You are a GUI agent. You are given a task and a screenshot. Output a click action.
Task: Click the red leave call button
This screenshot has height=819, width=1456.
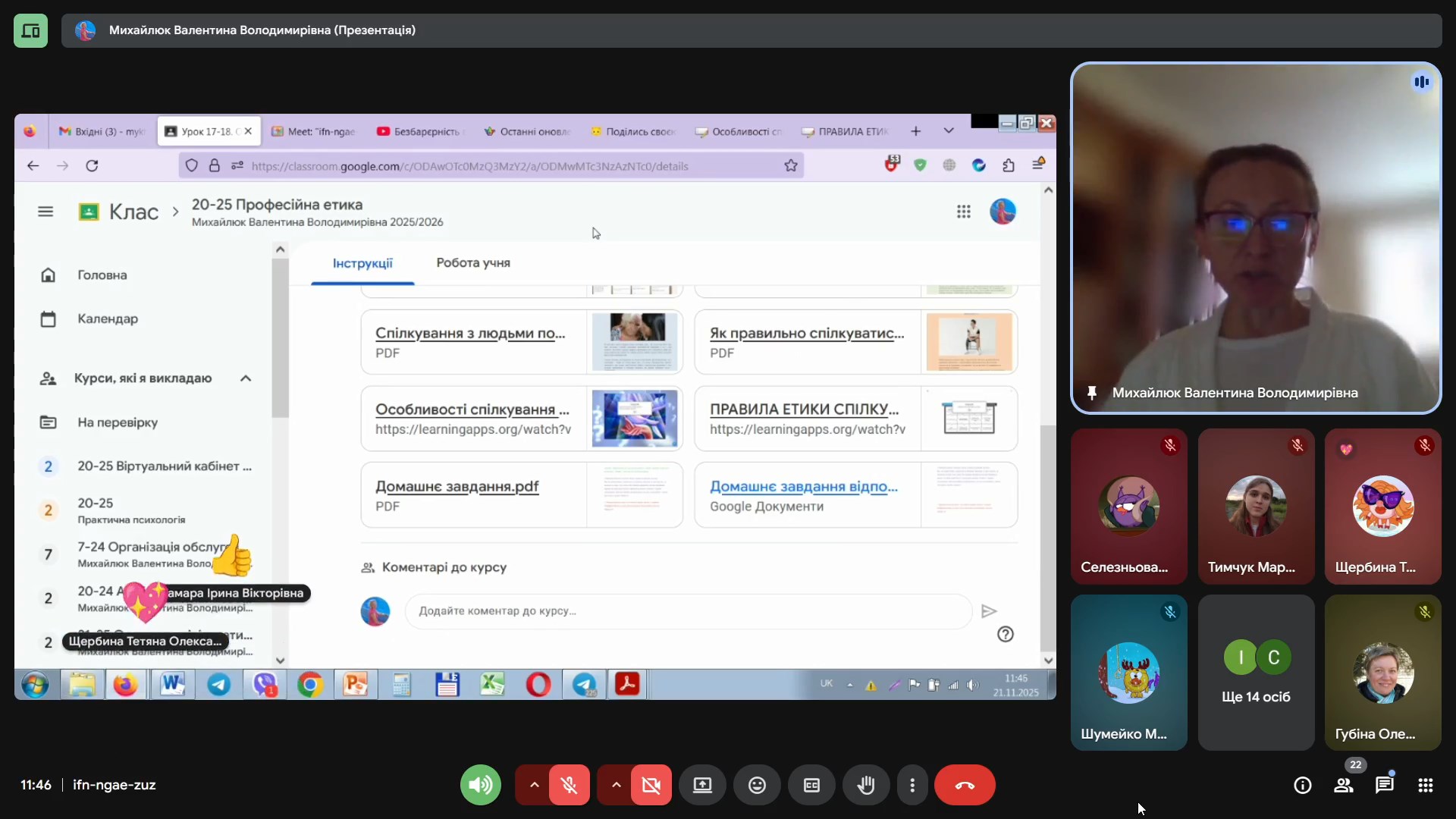point(965,785)
